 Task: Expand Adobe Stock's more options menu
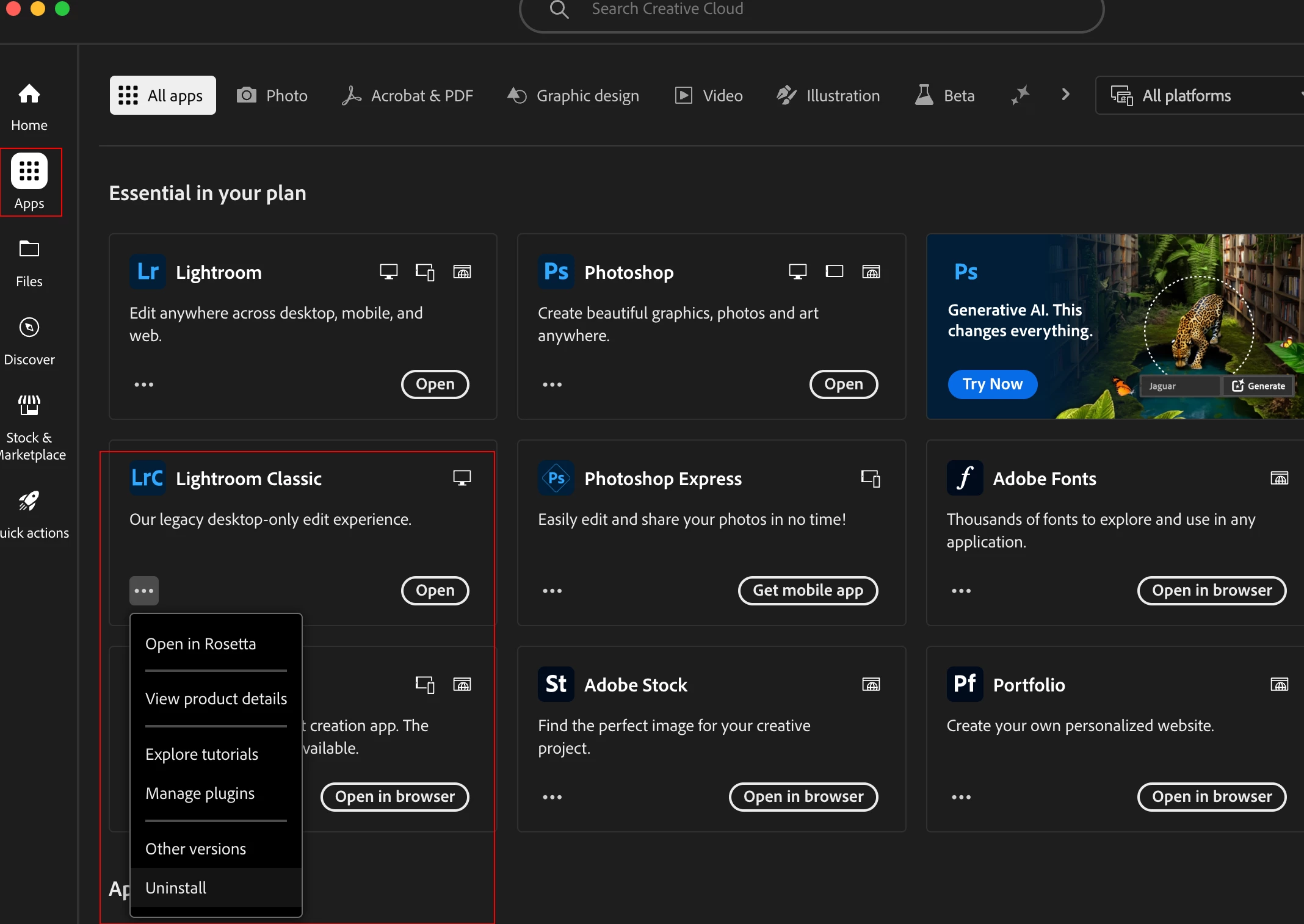tap(552, 797)
